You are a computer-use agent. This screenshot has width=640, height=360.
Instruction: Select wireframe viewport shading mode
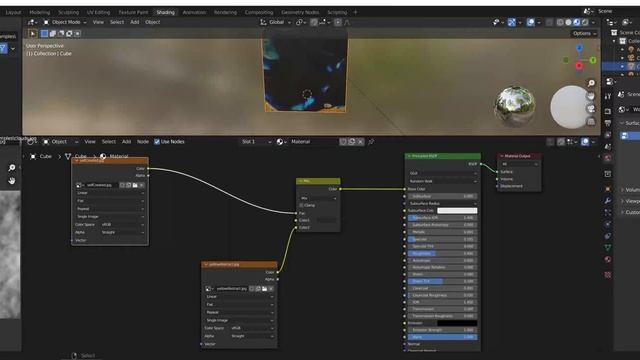click(560, 22)
